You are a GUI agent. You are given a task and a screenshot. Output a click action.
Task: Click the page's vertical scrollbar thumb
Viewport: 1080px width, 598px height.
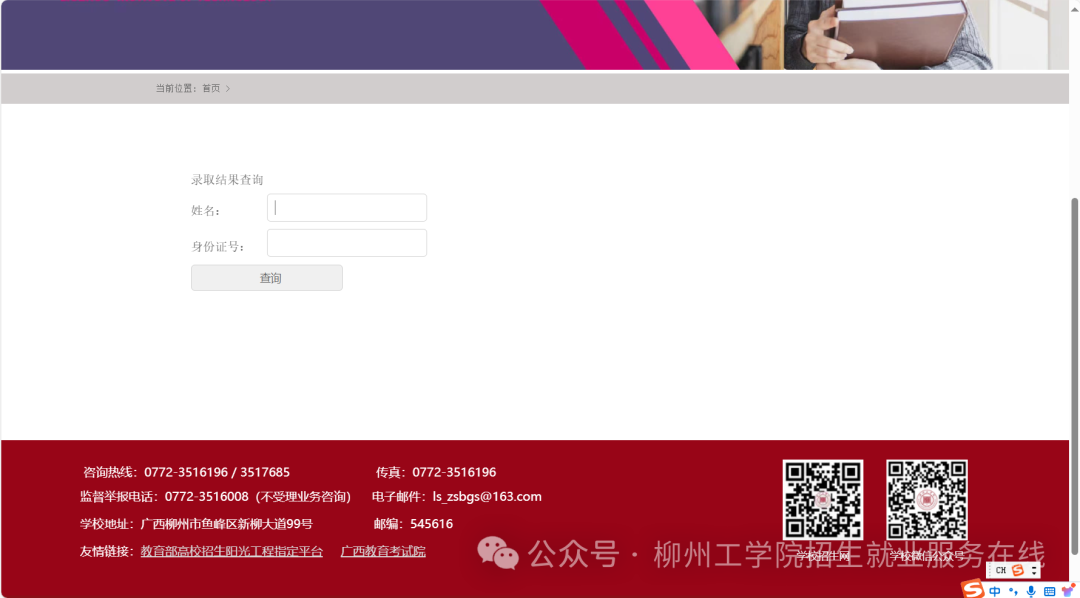pos(1075,375)
